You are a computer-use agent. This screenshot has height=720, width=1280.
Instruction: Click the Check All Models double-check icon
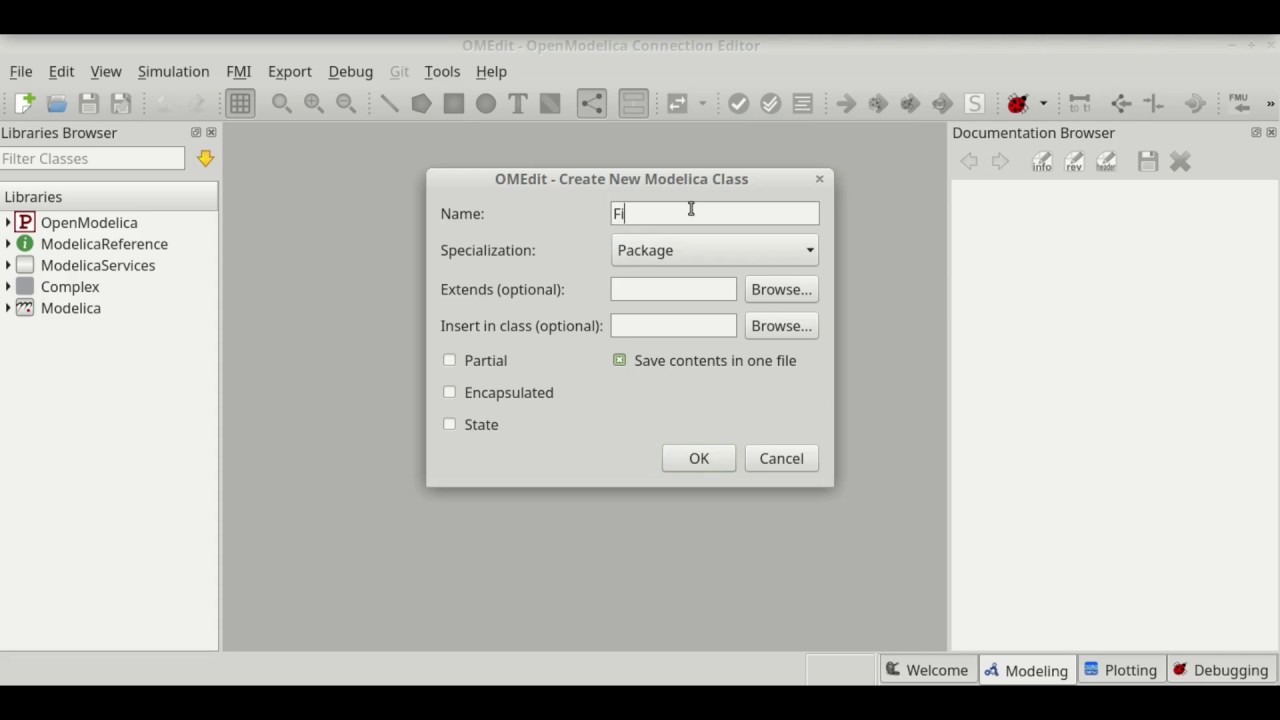(770, 103)
